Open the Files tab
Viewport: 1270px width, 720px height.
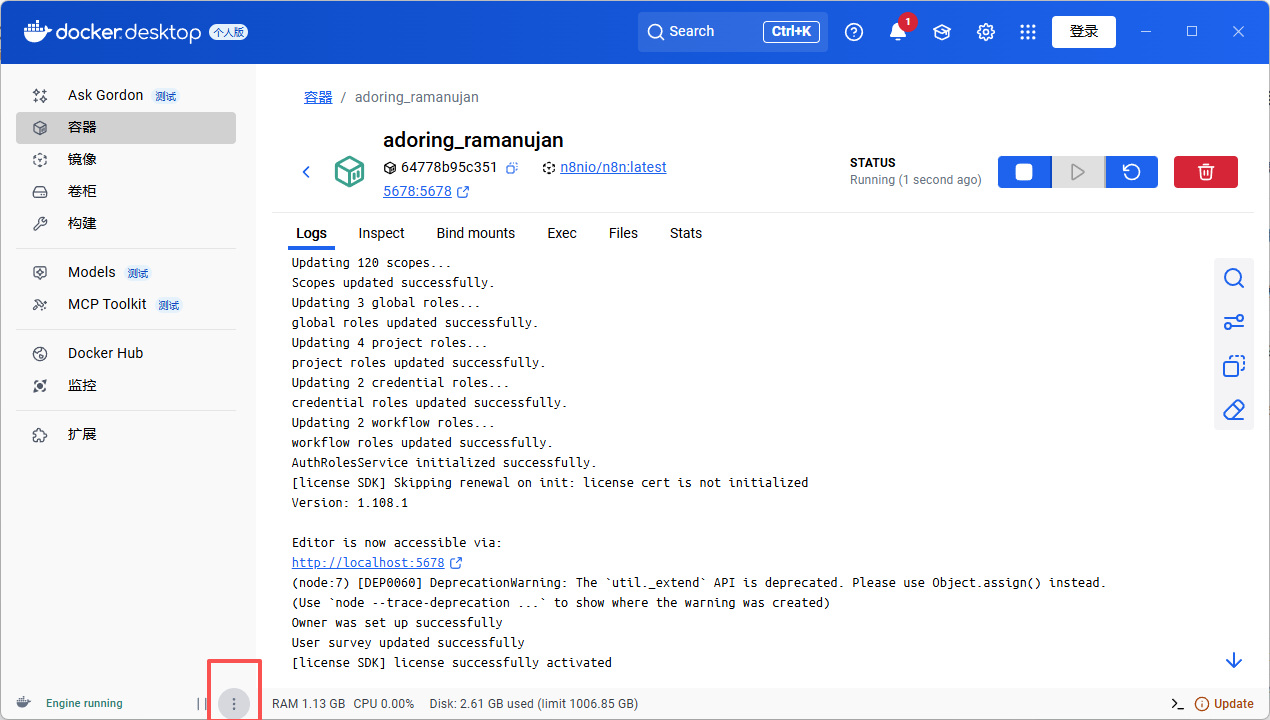click(x=623, y=233)
